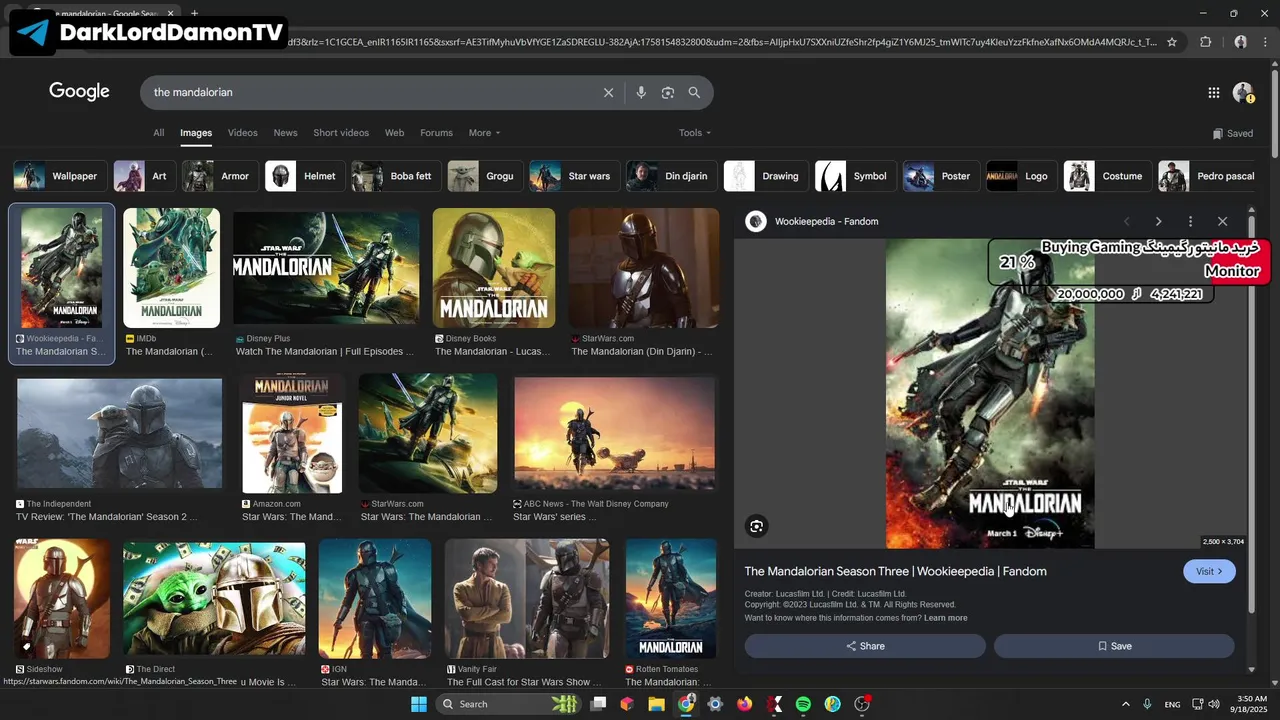The height and width of the screenshot is (720, 1280).
Task: Switch to the Videos tab
Action: (242, 133)
